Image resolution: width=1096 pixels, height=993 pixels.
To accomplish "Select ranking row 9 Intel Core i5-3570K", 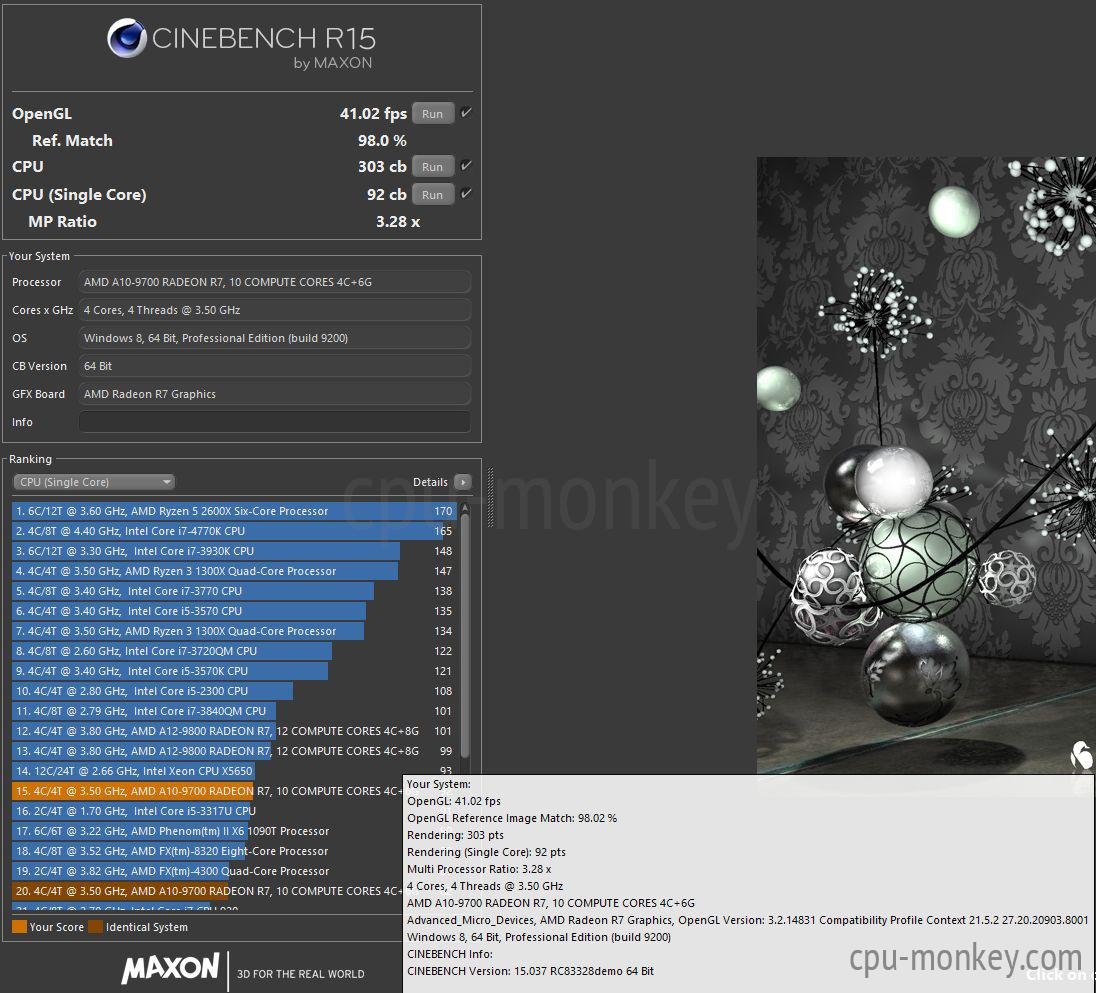I will (x=234, y=671).
